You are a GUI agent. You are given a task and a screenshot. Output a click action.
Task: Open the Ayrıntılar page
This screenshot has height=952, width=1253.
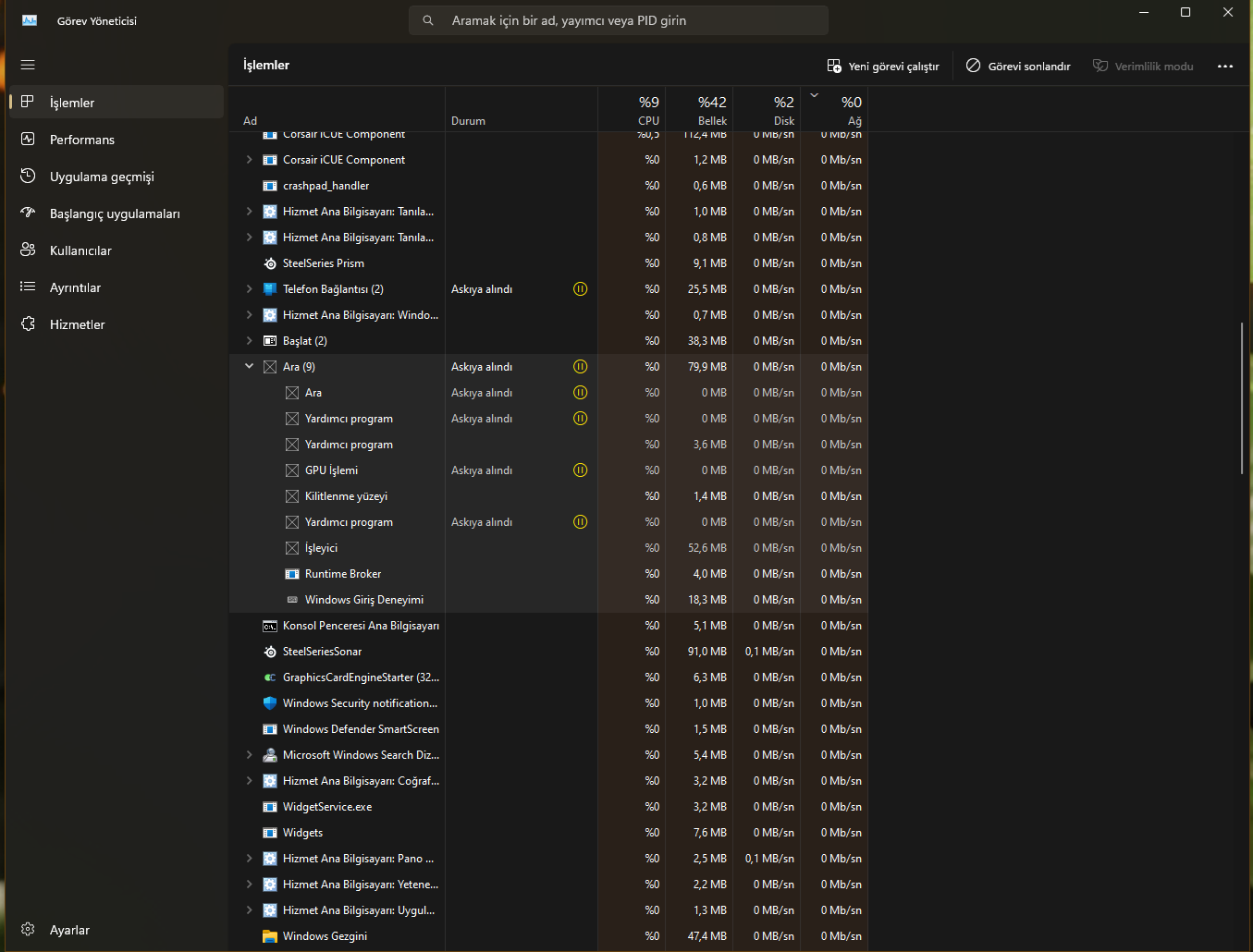pos(117,287)
